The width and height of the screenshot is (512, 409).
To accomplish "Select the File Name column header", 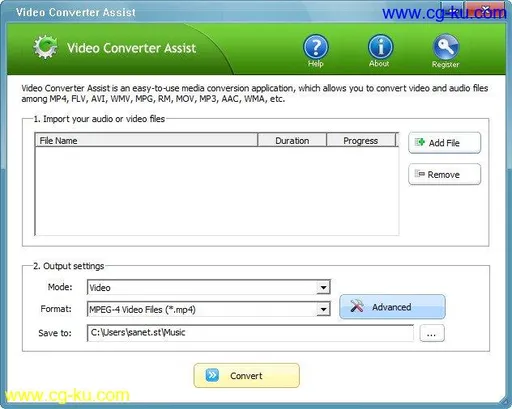I will pyautogui.click(x=146, y=140).
